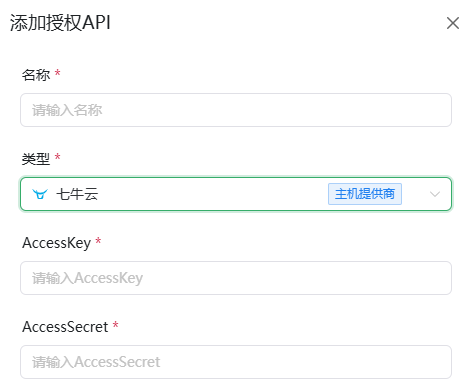Click the AccessSecret field label
The width and height of the screenshot is (471, 390).
(65, 327)
